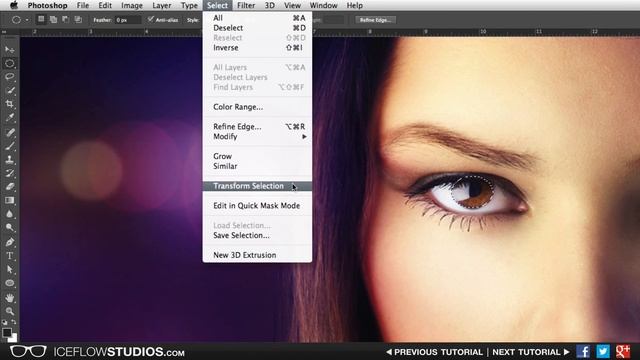
Task: Open the Apple menu
Action: click(x=14, y=5)
